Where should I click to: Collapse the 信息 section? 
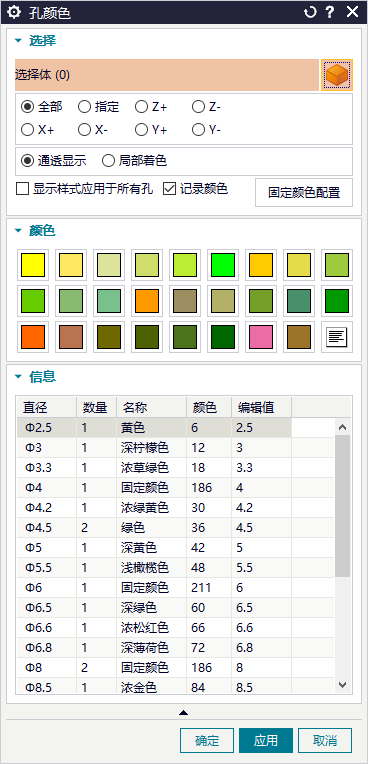click(19, 377)
